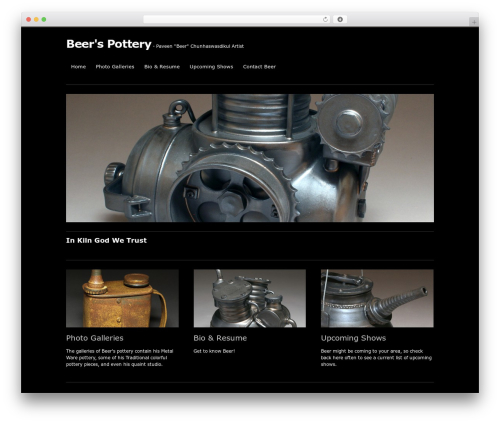Viewport: 500px width, 423px height.
Task: Click the spouted metal can thumbnail
Action: 377,298
